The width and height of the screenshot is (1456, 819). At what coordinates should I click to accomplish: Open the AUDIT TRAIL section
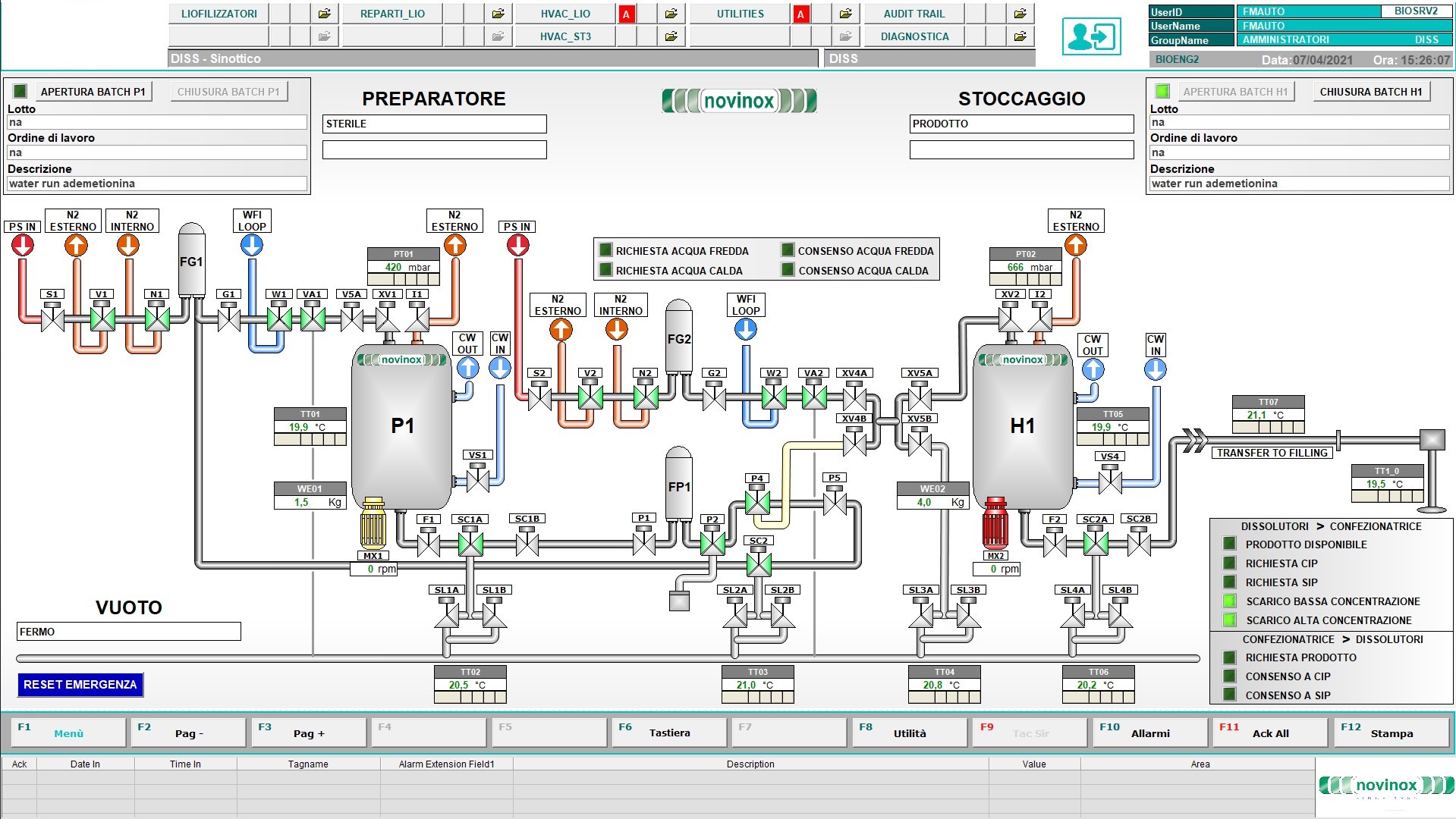(x=914, y=14)
